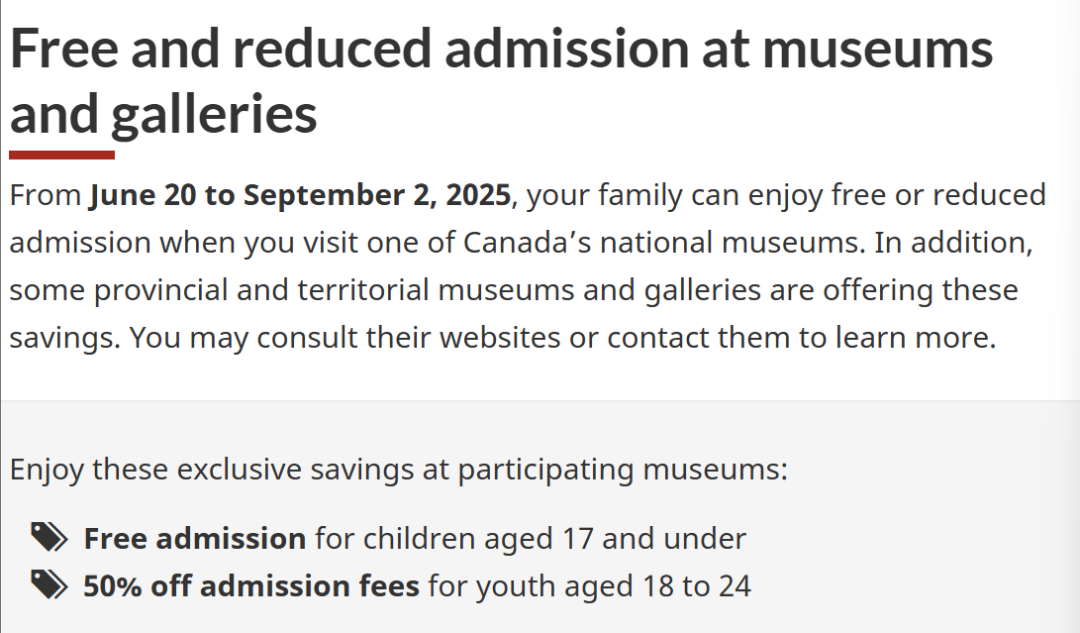Click the phrase 'Canada's national museums'
The image size is (1080, 633).
663,242
